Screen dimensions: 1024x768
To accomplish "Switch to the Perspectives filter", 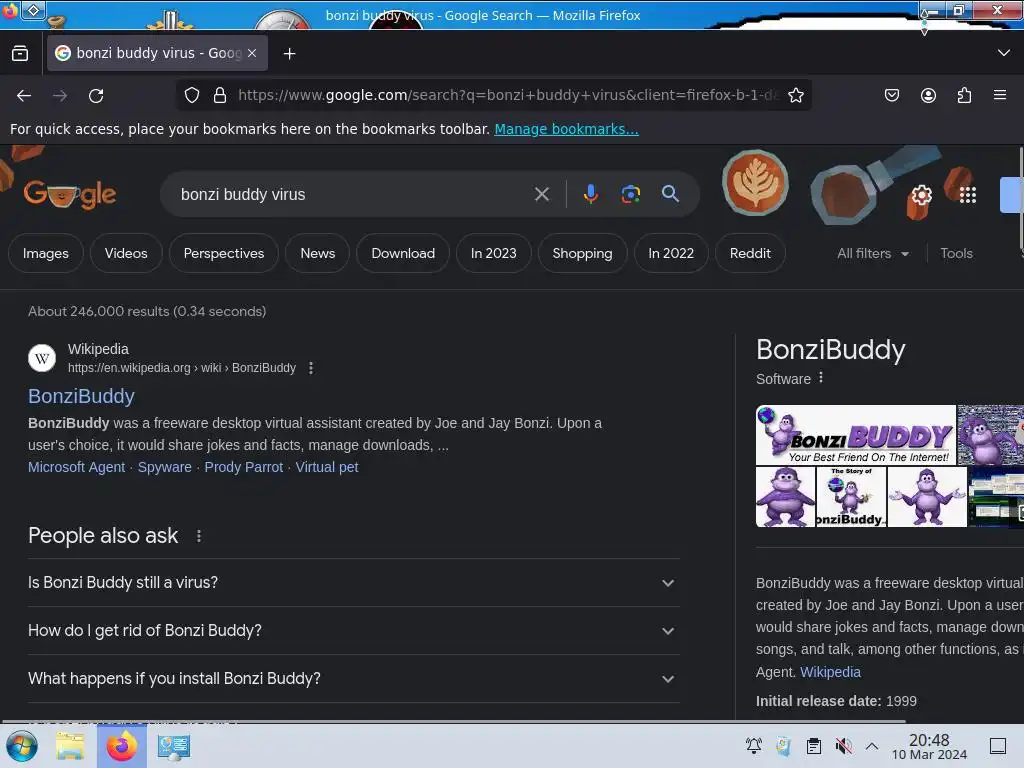I will pos(224,253).
